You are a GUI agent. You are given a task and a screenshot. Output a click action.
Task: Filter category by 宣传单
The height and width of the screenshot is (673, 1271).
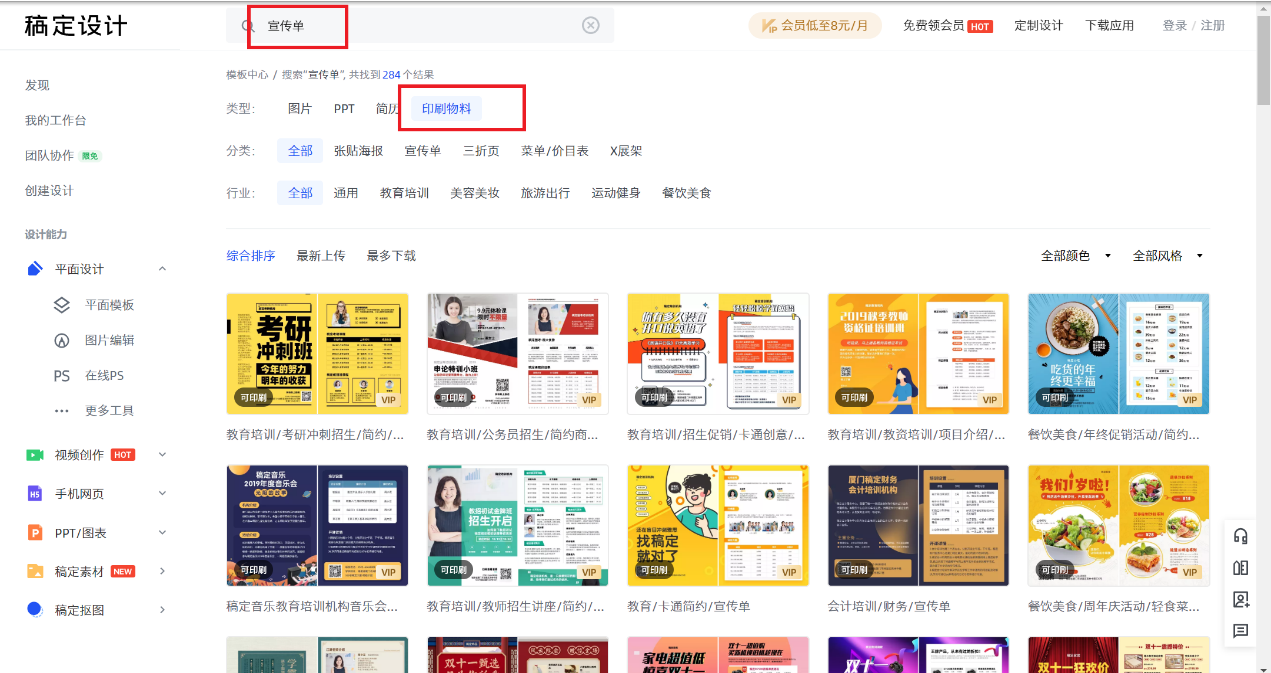tap(422, 151)
